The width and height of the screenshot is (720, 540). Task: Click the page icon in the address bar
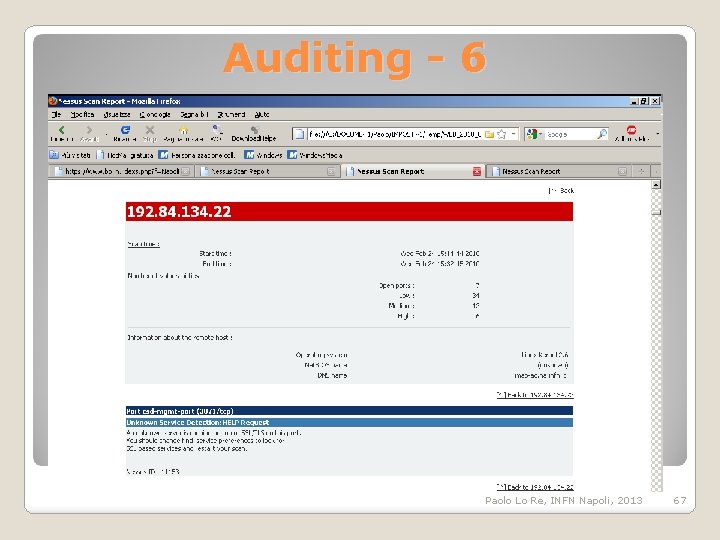pos(299,134)
